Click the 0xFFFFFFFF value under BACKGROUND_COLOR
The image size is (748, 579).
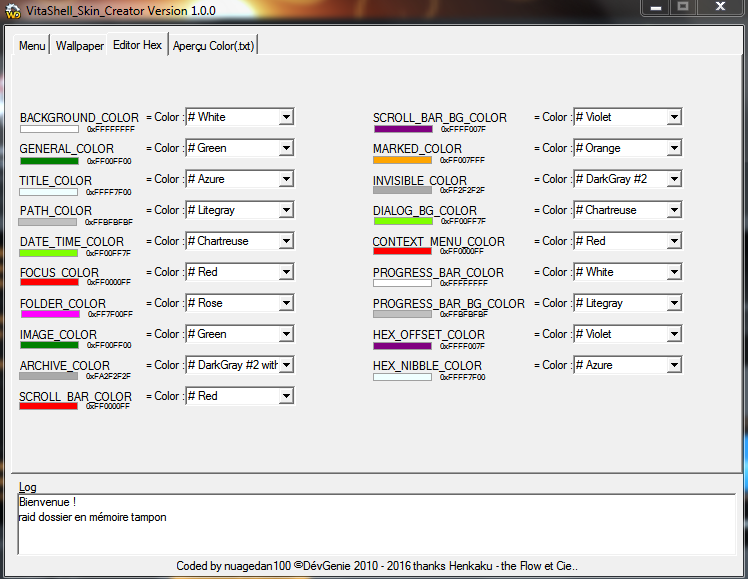[111, 129]
